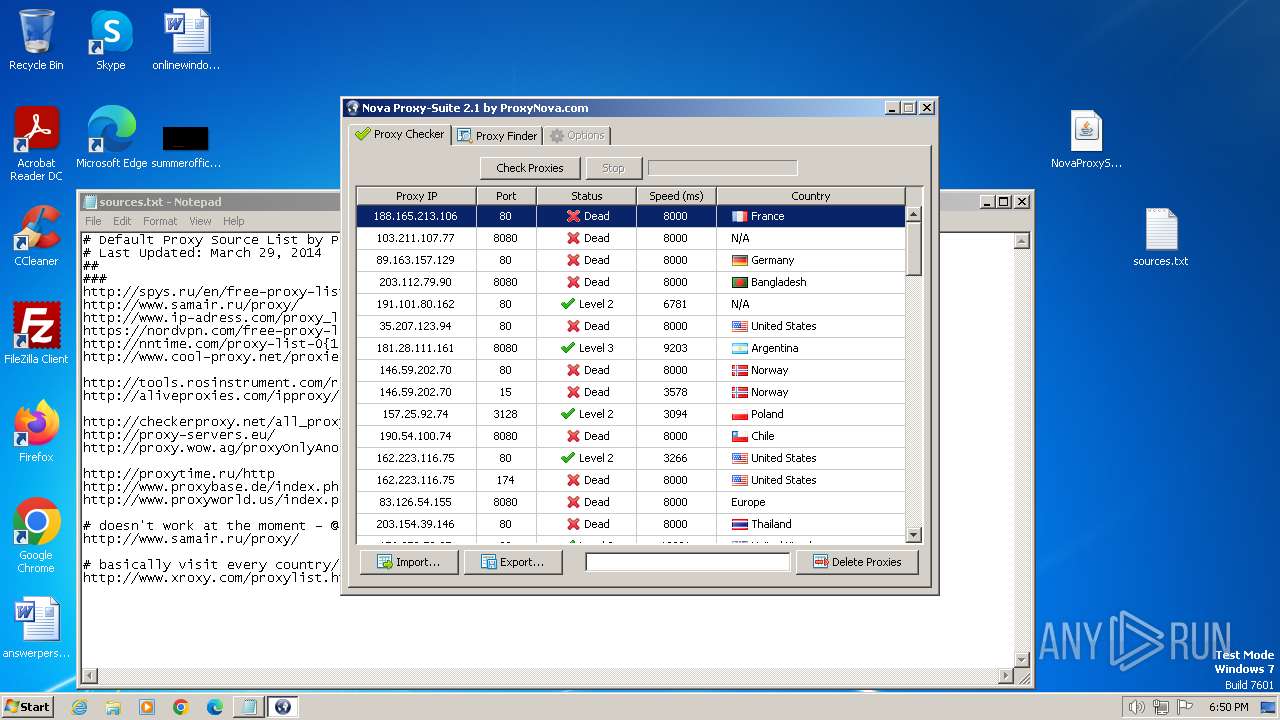
Task: Click Nova Proxy-Suite taskbar button
Action: 282,707
